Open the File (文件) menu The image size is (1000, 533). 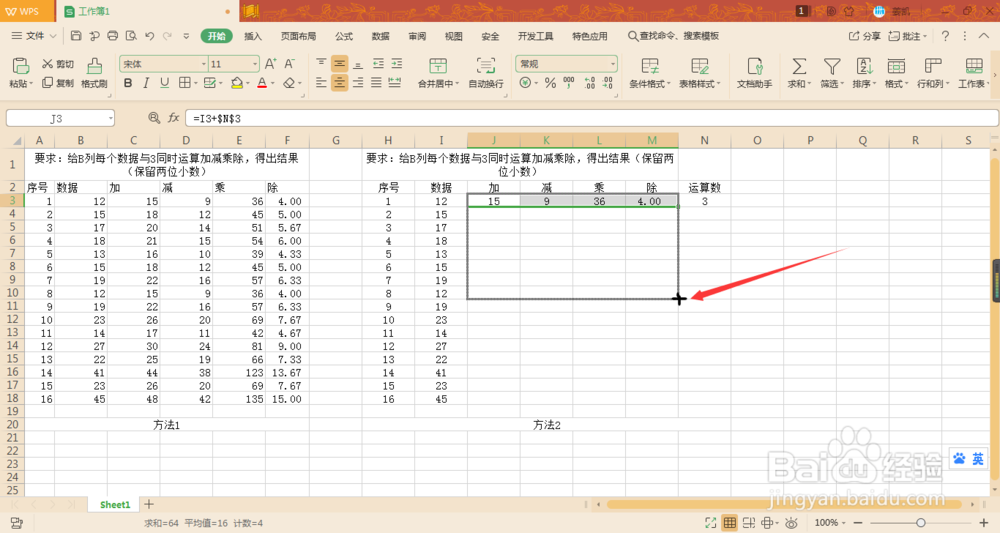tap(34, 36)
